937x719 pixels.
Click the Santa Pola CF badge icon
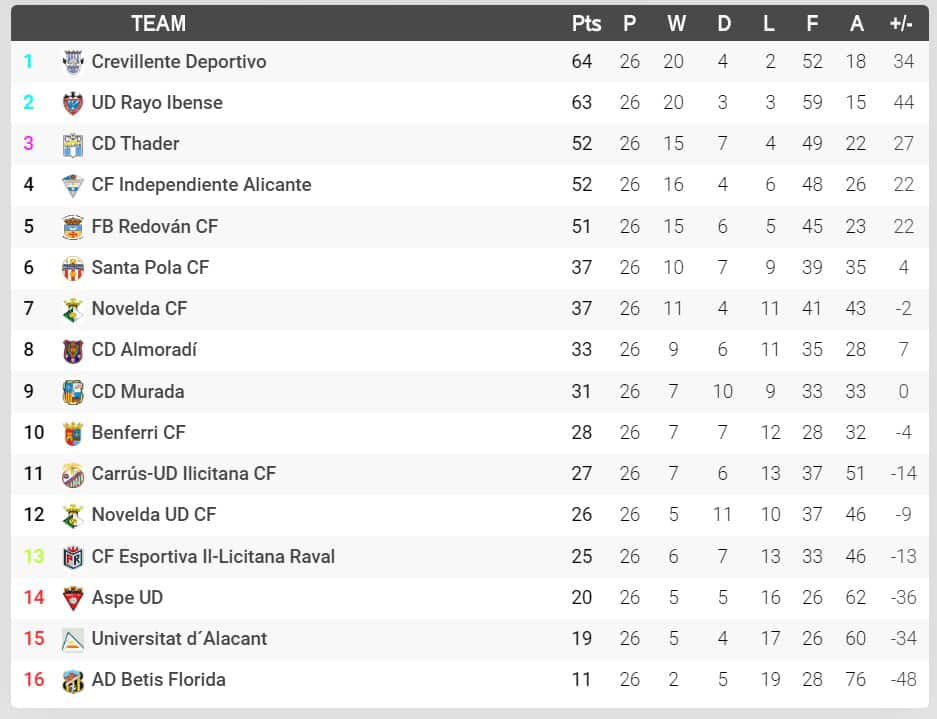(x=73, y=268)
